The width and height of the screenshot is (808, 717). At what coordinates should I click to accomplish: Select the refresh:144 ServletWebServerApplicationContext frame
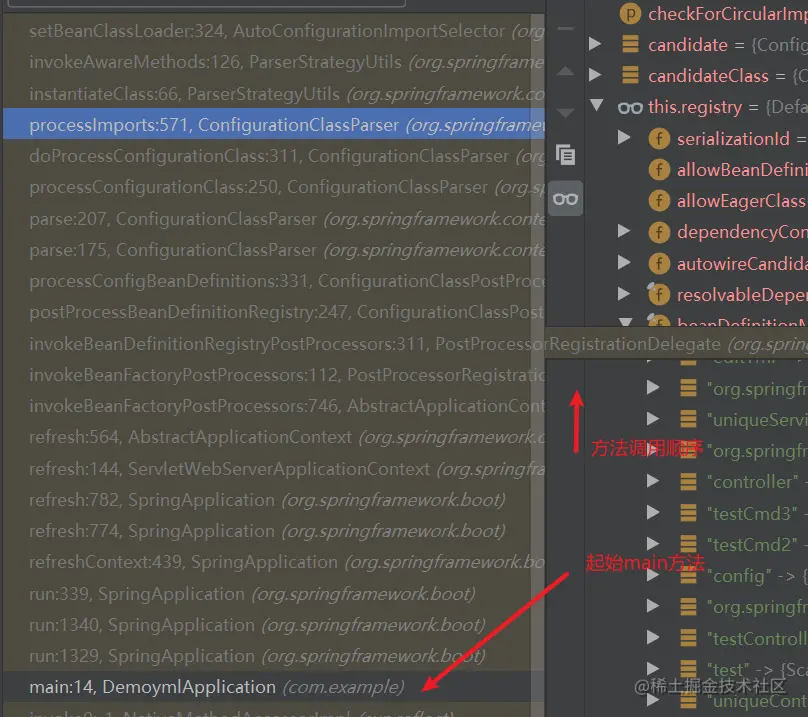pyautogui.click(x=274, y=469)
